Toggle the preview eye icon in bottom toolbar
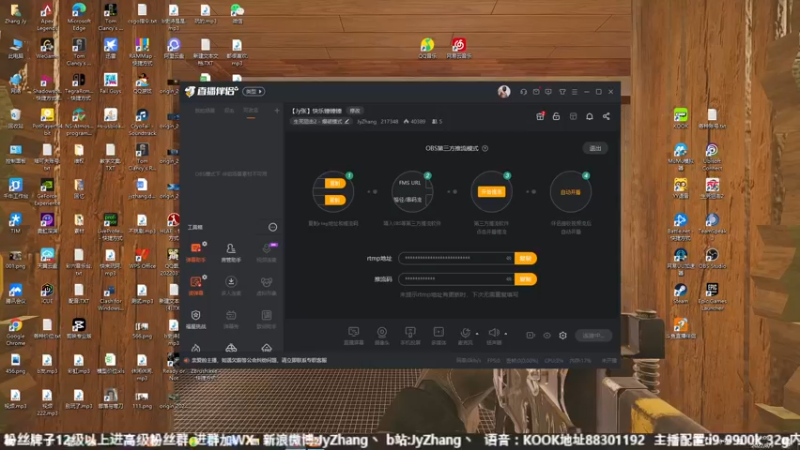Image resolution: width=800 pixels, height=450 pixels. pyautogui.click(x=547, y=336)
